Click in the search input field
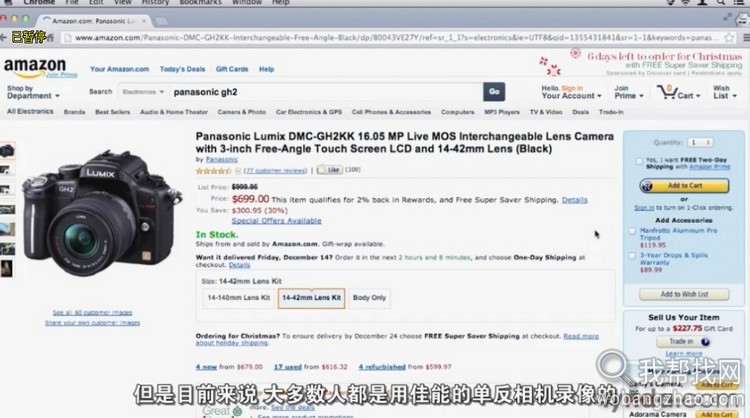This screenshot has width=750, height=418. pyautogui.click(x=326, y=92)
